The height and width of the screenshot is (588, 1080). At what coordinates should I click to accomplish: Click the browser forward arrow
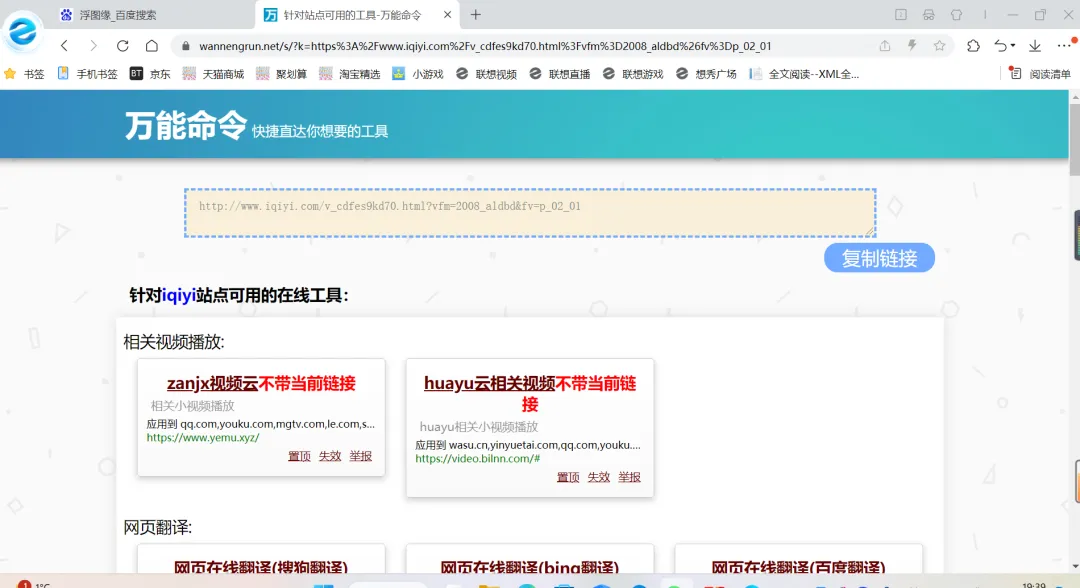[93, 46]
